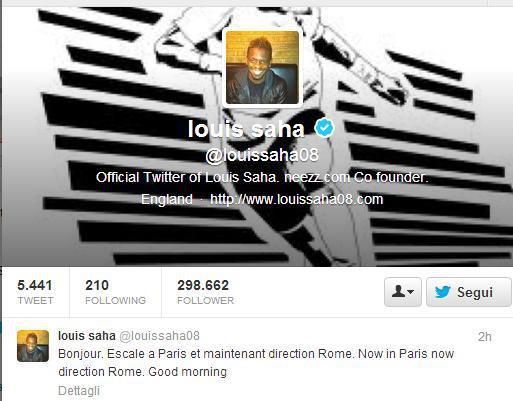Click the @louissaha08 handle in tweet

(x=159, y=336)
